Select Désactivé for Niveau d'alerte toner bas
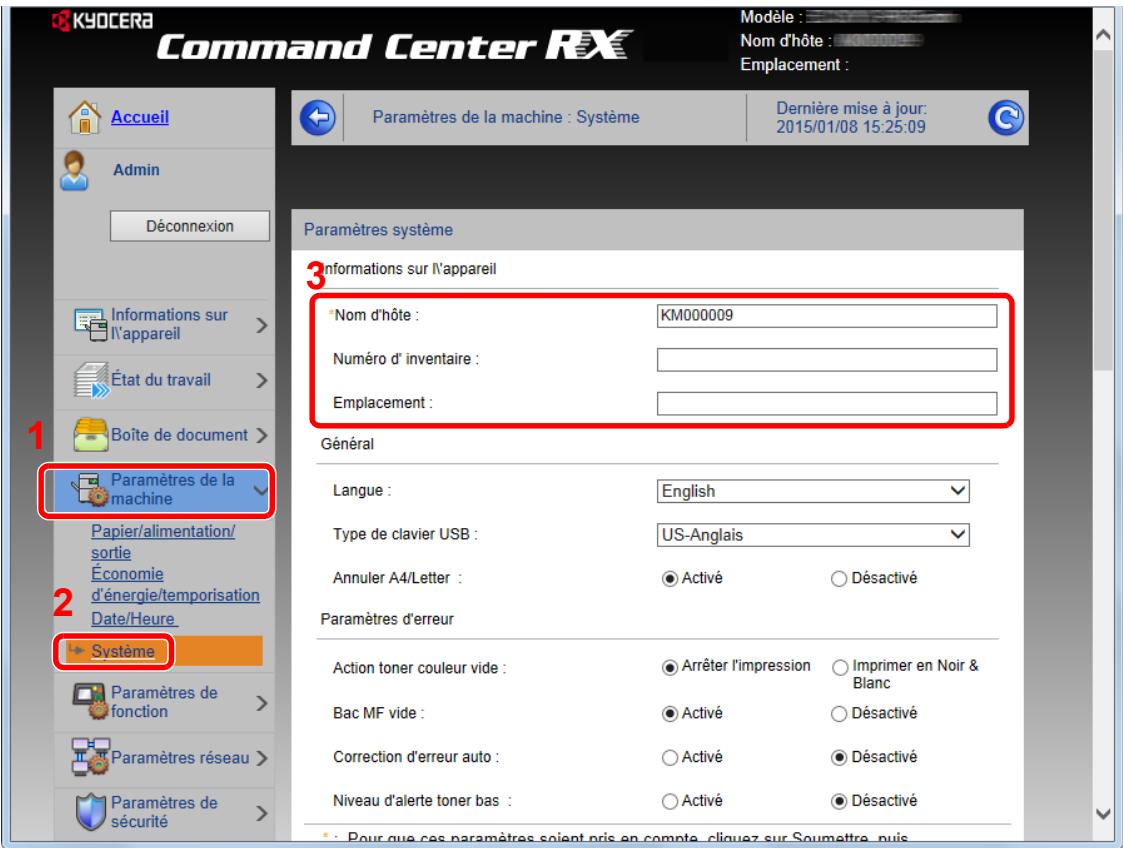 click(x=839, y=801)
